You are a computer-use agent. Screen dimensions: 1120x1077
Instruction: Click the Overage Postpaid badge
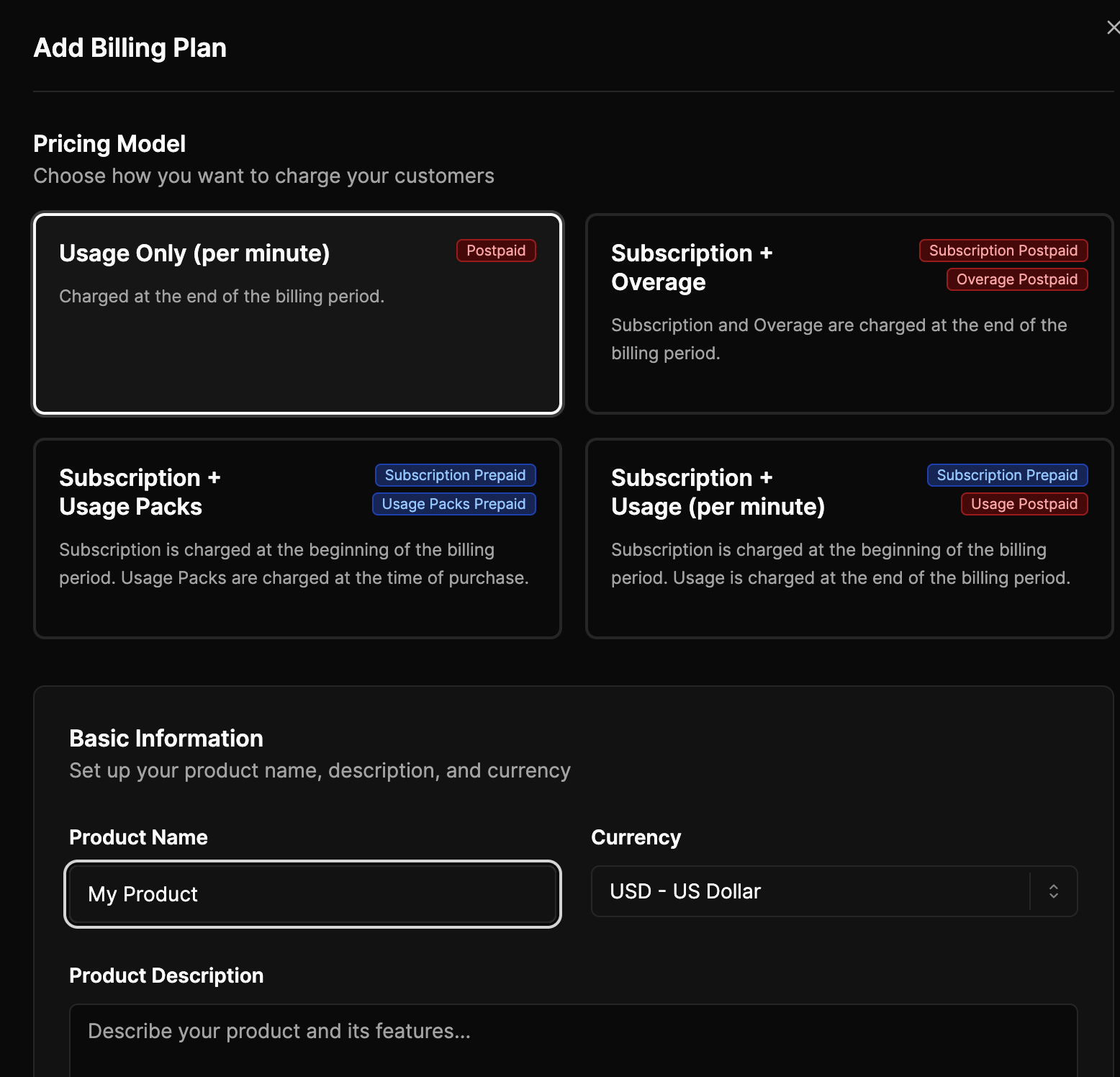pyautogui.click(x=1016, y=279)
